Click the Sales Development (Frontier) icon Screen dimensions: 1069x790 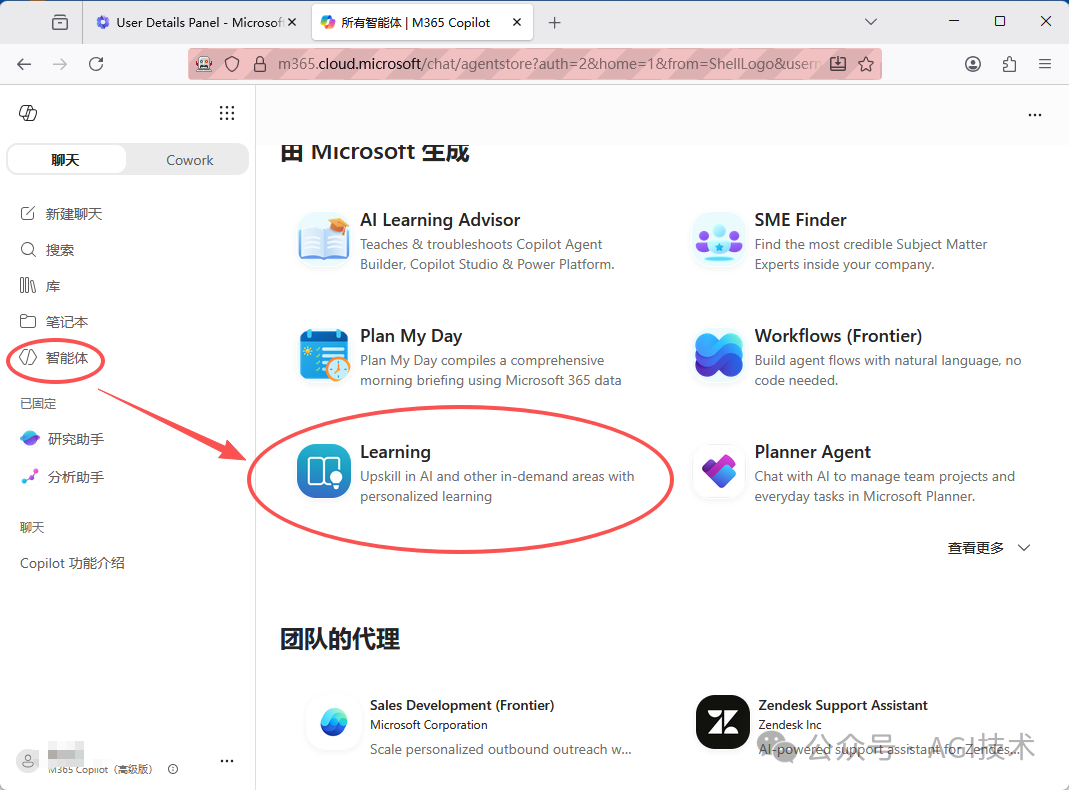point(333,723)
